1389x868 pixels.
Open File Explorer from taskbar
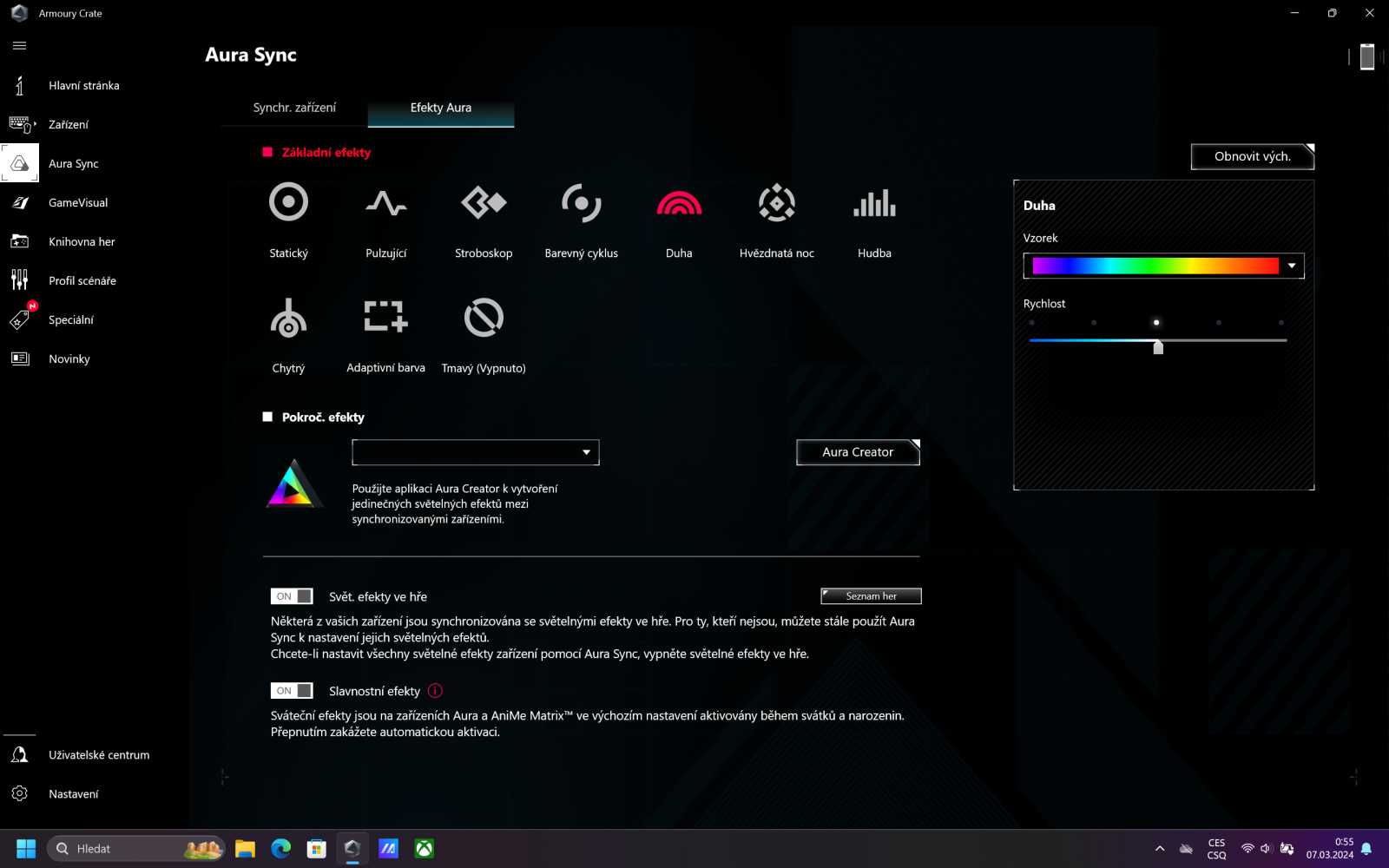245,849
